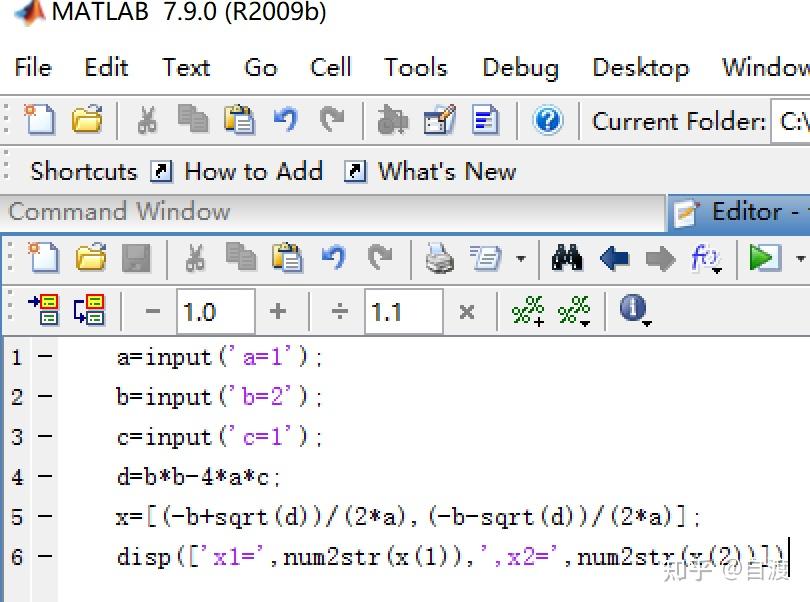Click the back navigation arrow in the Editor

(x=614, y=258)
